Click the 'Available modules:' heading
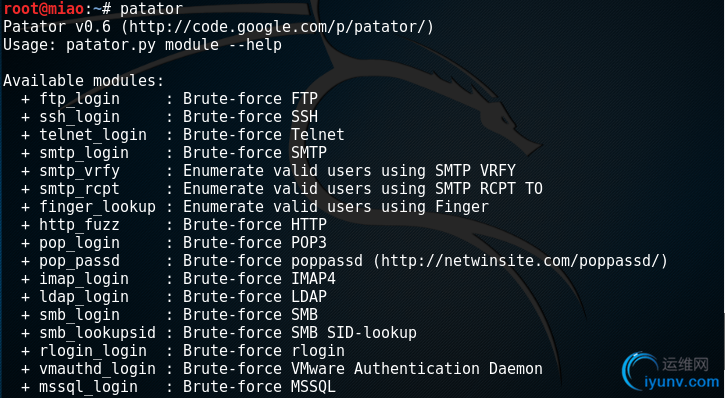Image resolution: width=725 pixels, height=398 pixels. [84, 81]
